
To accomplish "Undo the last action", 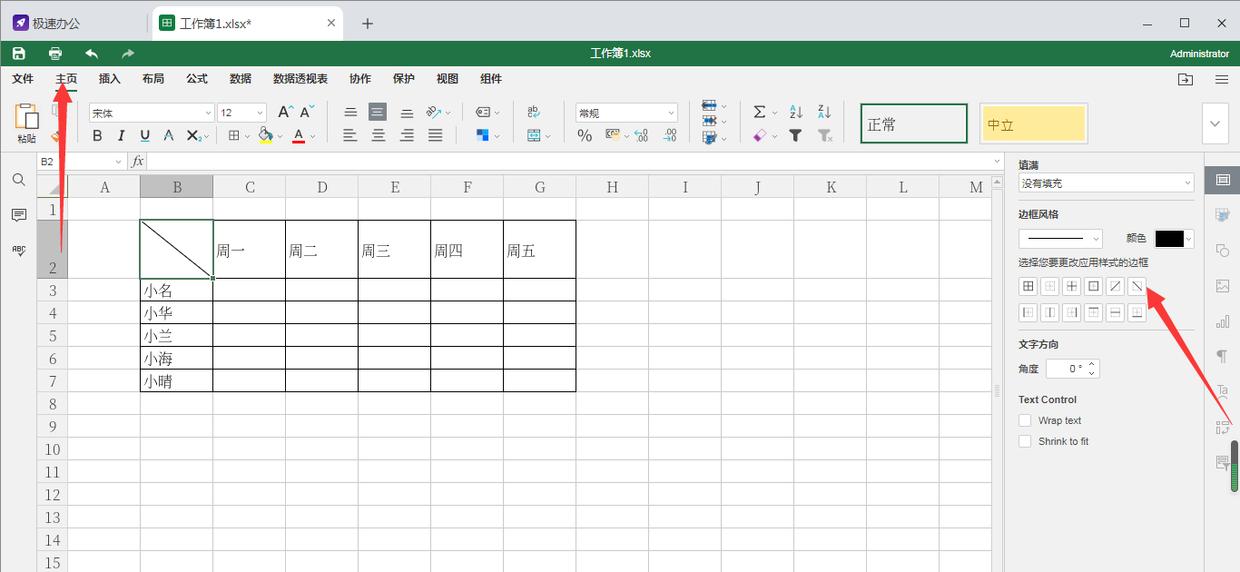I will point(92,53).
